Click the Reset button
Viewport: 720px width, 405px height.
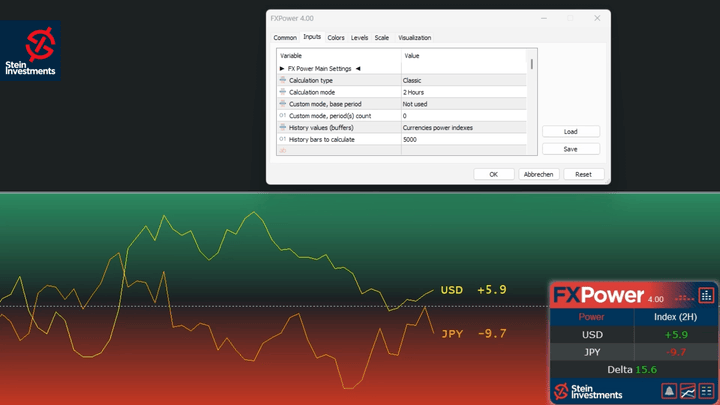coord(584,174)
